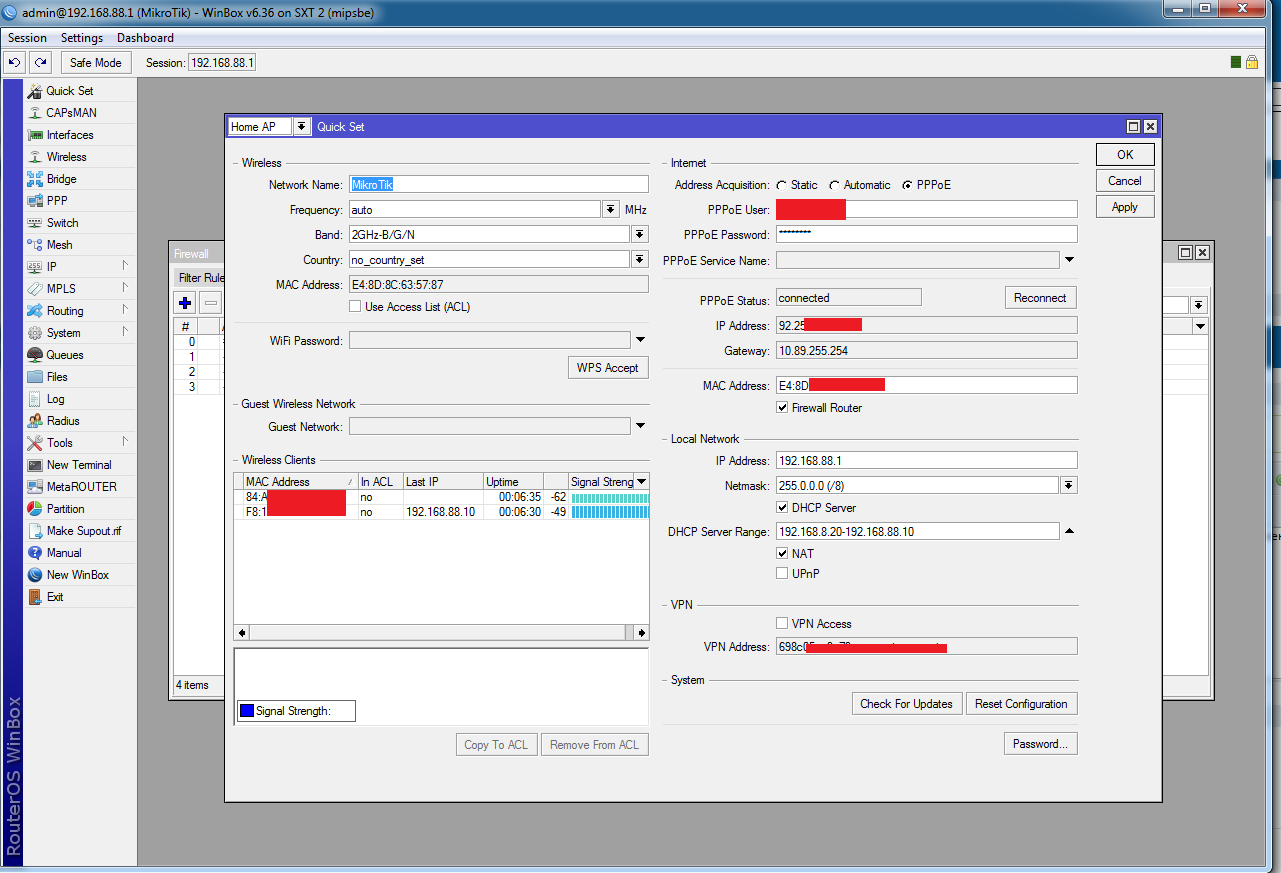The image size is (1281, 873).
Task: Open the Home AP mode dropdown
Action: coord(301,127)
